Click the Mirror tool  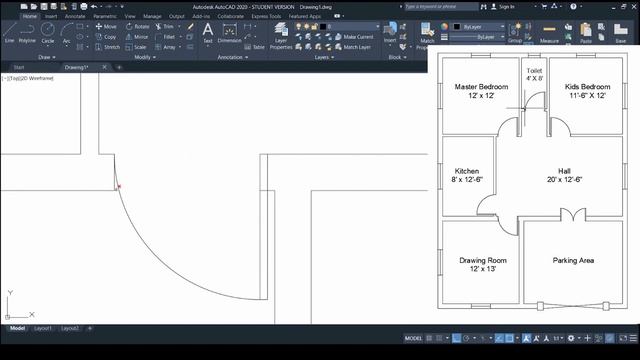point(137,37)
